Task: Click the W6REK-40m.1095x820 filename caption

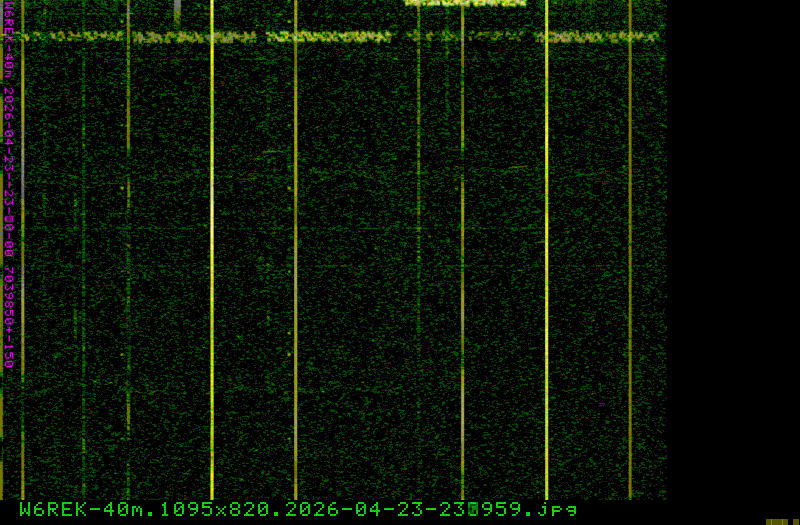Action: pos(298,509)
